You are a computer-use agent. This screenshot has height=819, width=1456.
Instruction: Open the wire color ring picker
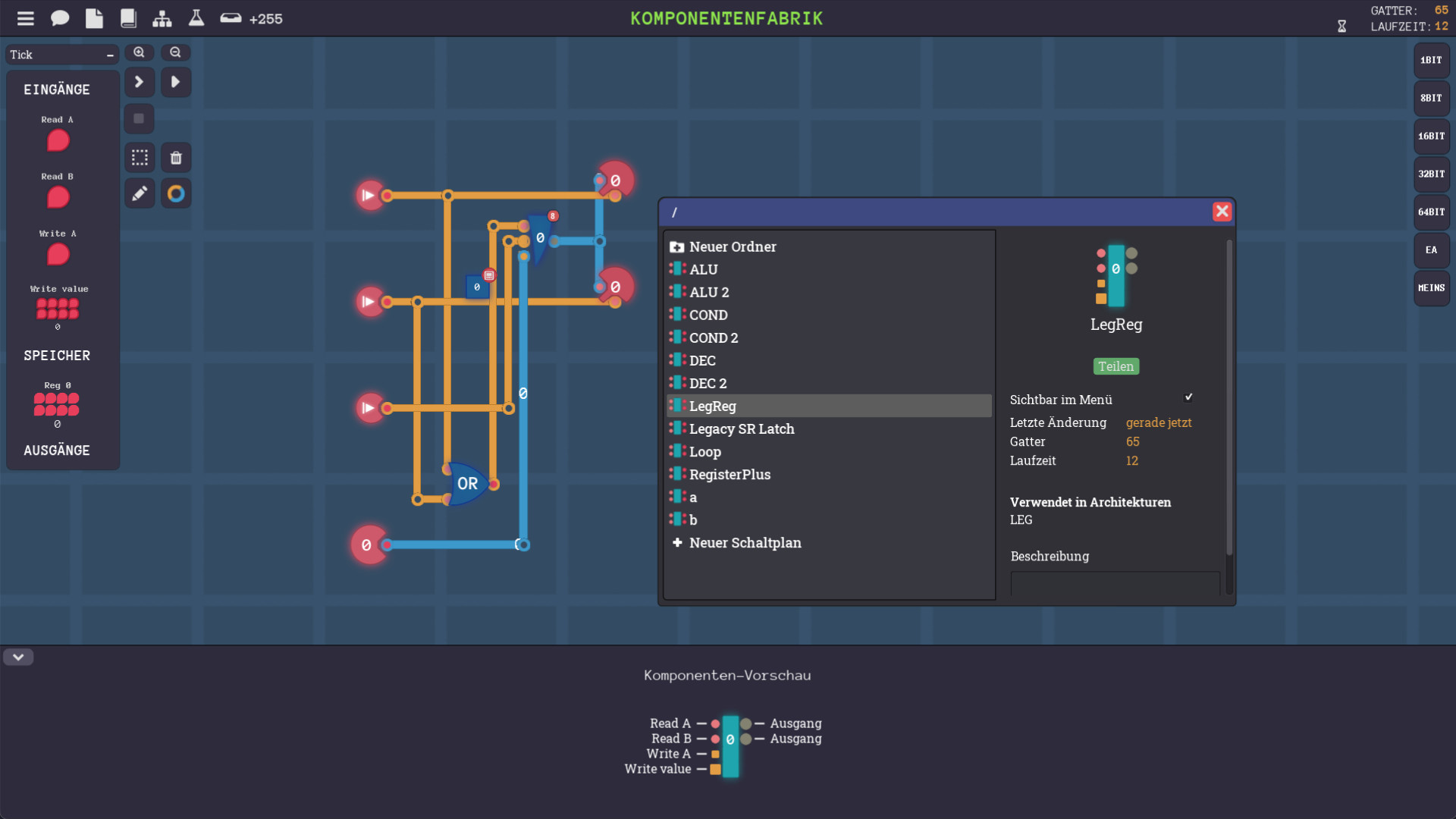(176, 193)
